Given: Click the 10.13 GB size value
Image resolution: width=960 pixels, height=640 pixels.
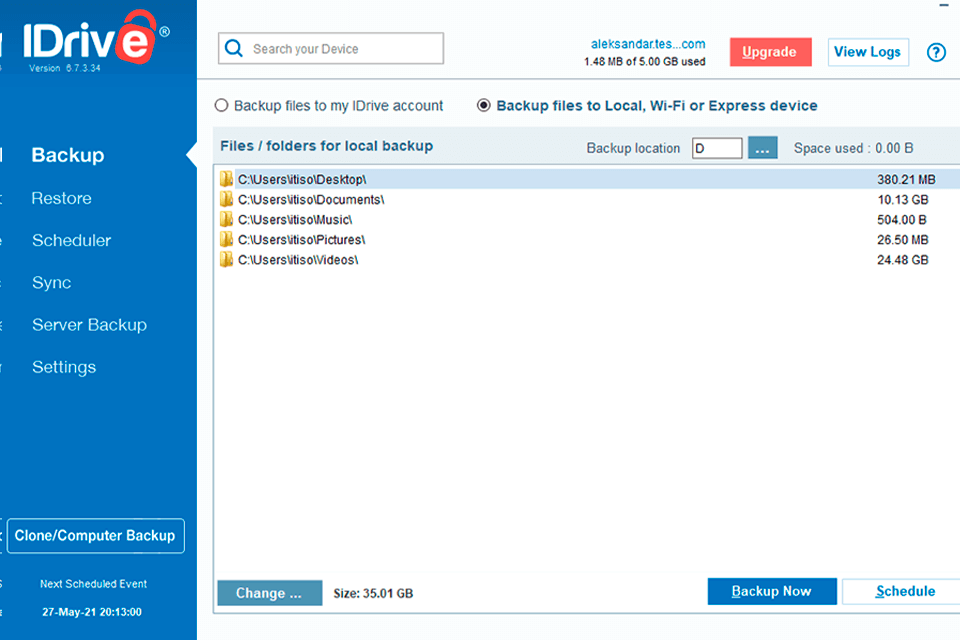Looking at the screenshot, I should pyautogui.click(x=902, y=200).
